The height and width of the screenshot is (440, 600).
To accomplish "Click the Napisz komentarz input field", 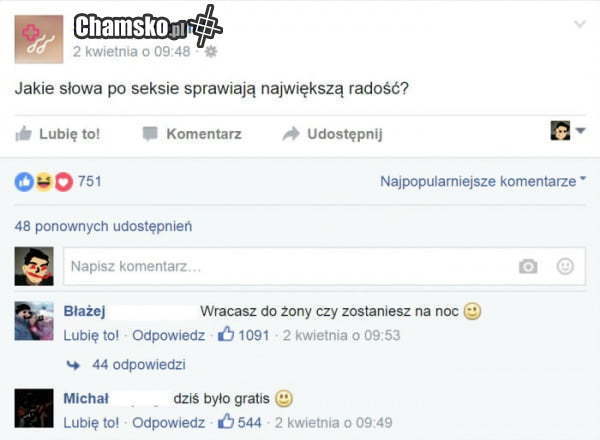I will coord(324,266).
